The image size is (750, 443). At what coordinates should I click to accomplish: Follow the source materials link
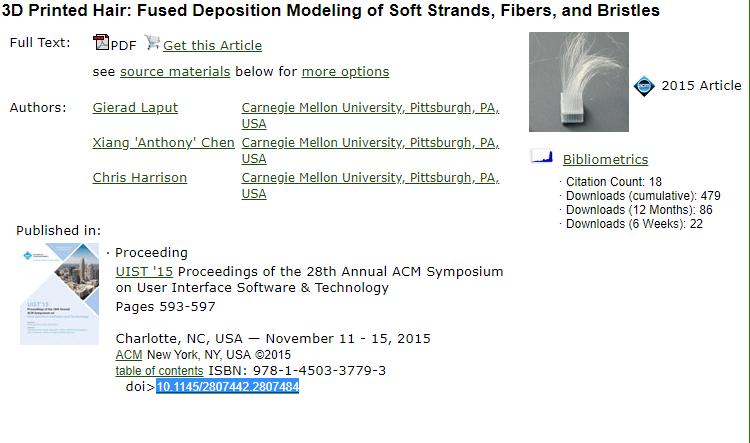pos(175,72)
